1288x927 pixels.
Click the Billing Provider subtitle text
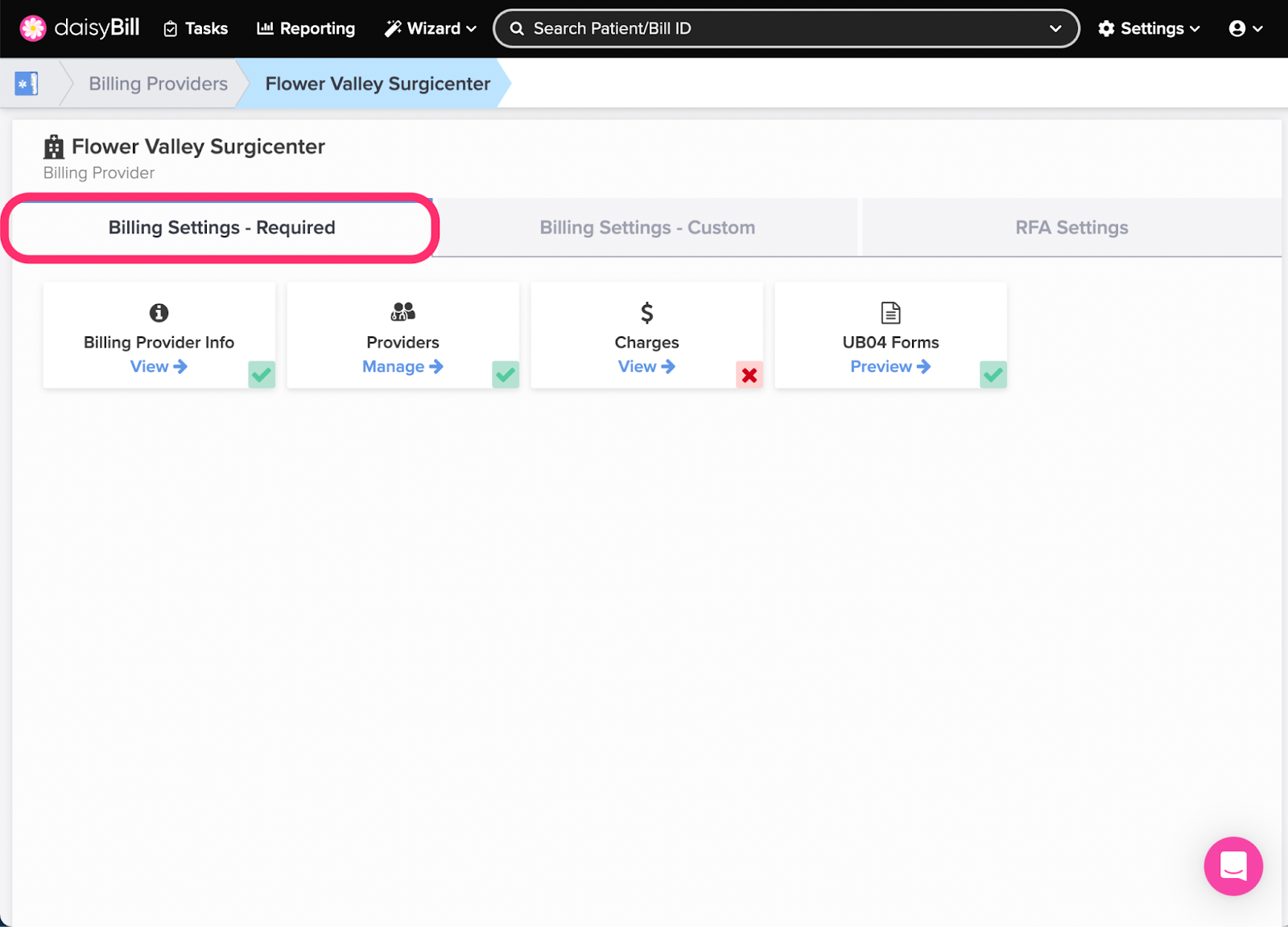point(99,173)
